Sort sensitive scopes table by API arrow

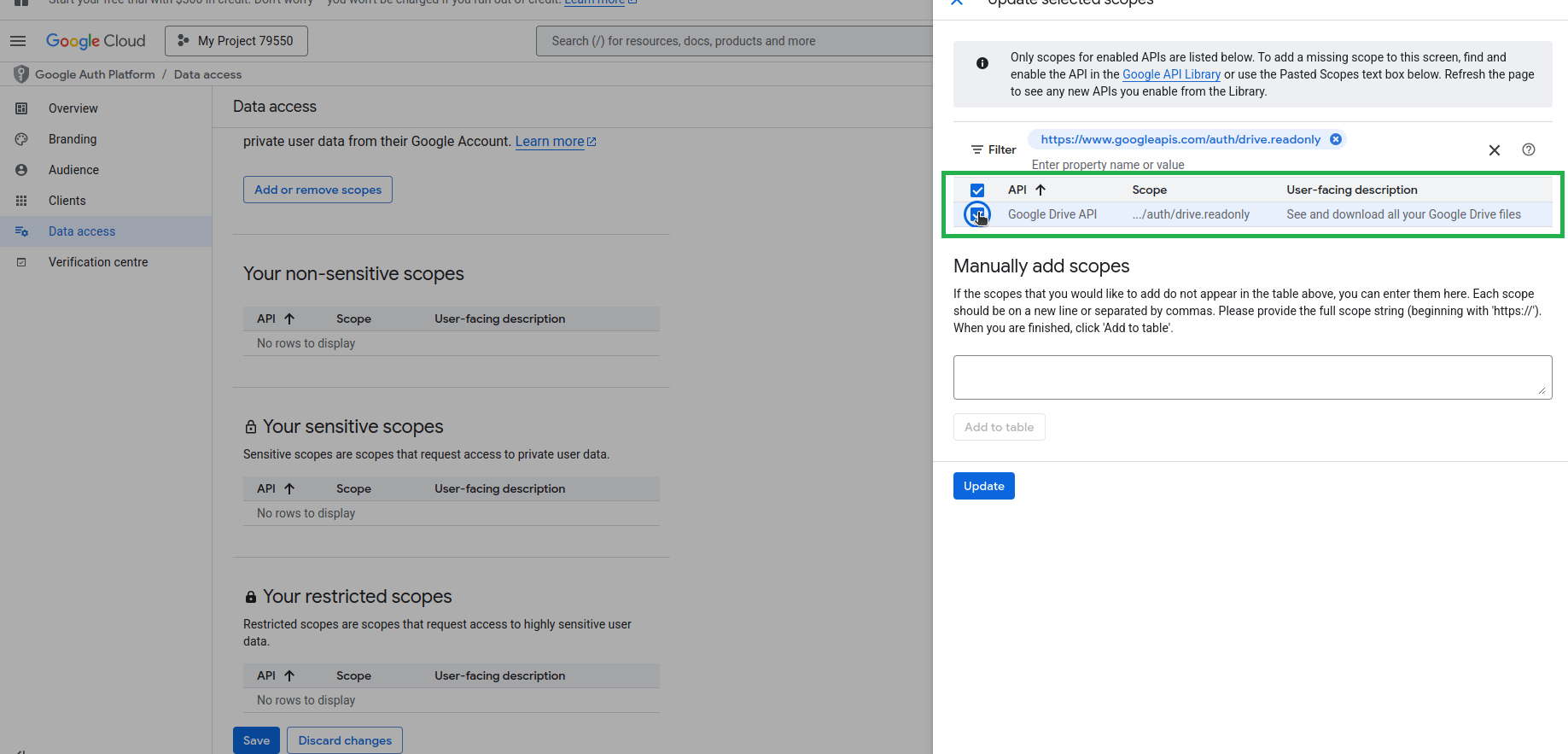coord(289,488)
